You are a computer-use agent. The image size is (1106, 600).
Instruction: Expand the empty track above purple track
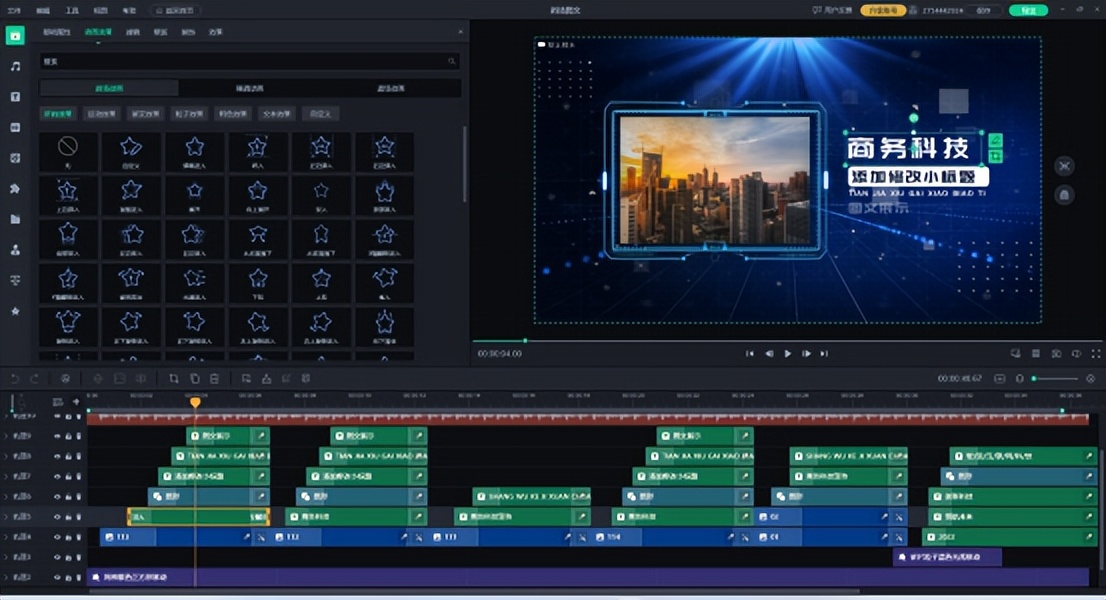coord(6,557)
